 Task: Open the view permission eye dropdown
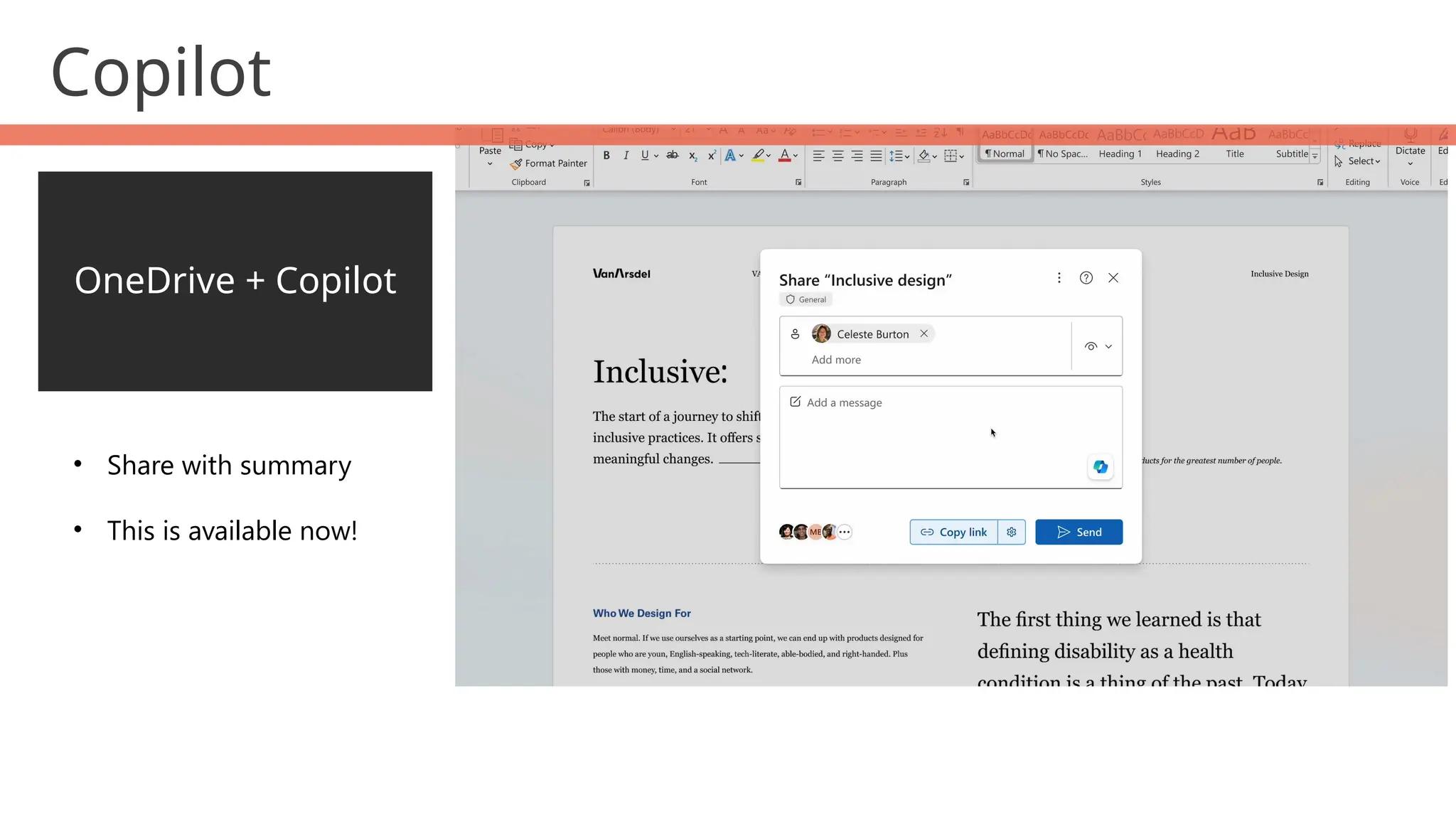[1098, 346]
